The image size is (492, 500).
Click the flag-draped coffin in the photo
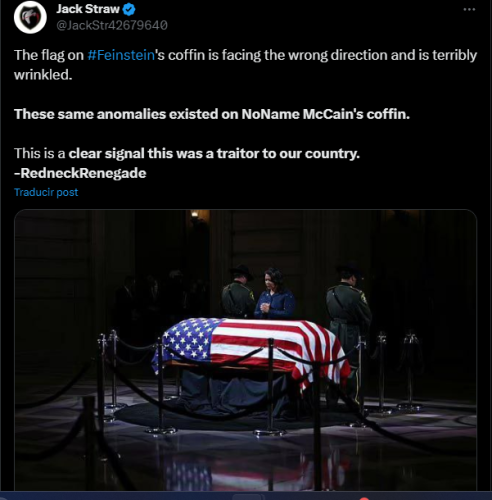coord(250,345)
